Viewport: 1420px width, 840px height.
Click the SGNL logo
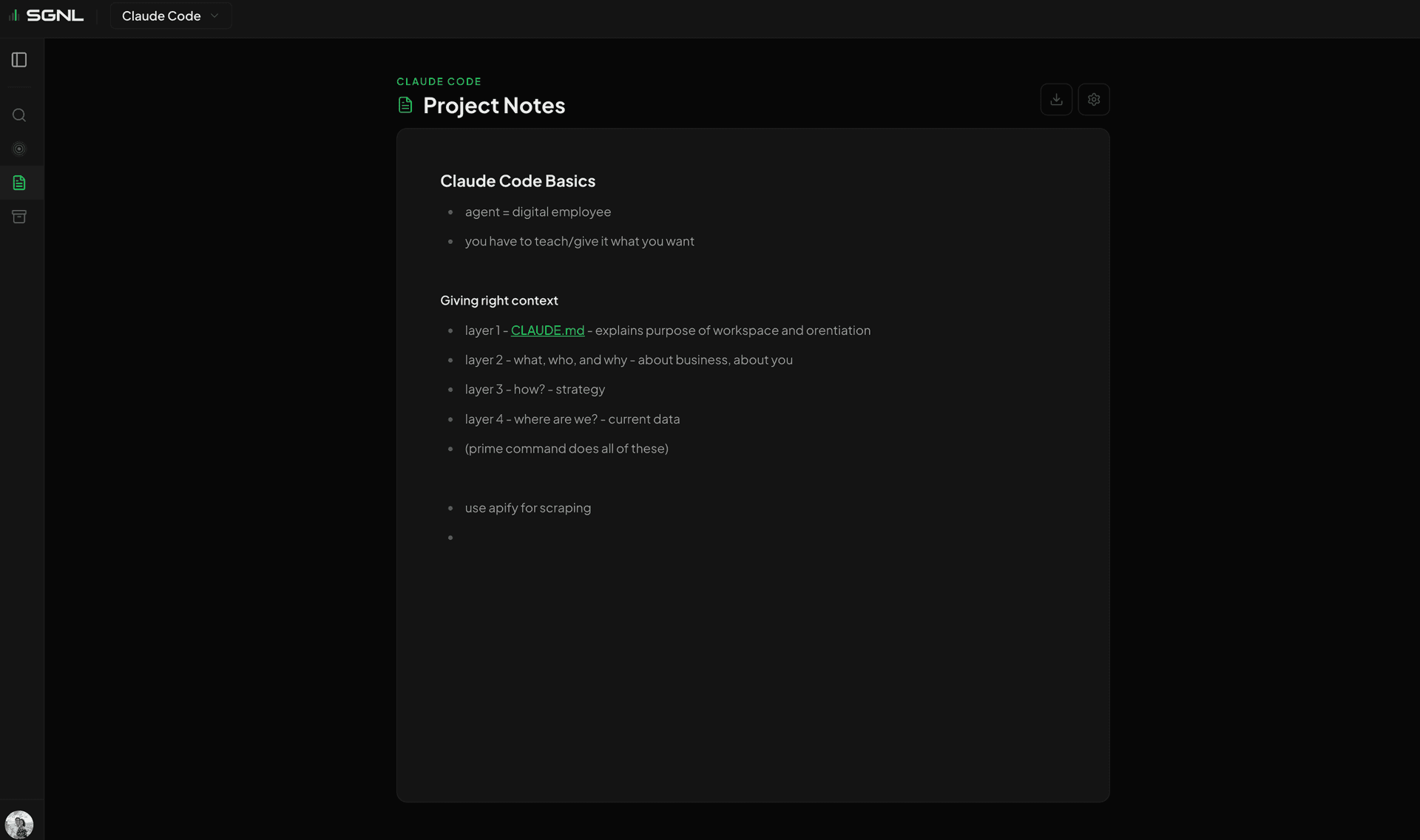46,15
